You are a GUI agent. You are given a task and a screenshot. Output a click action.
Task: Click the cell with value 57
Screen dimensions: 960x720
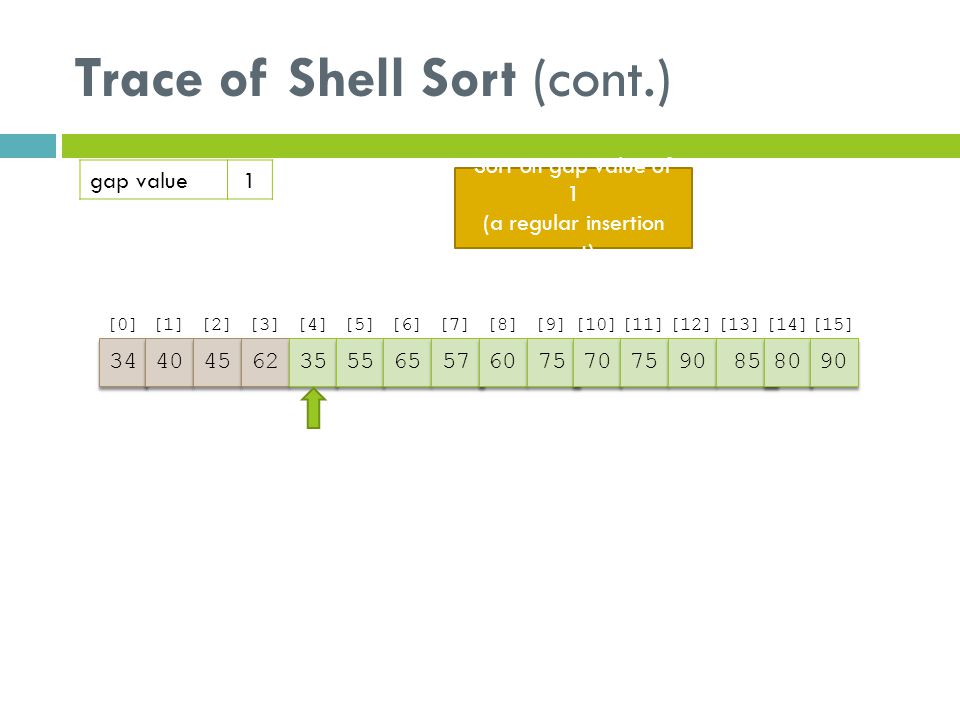[x=456, y=362]
